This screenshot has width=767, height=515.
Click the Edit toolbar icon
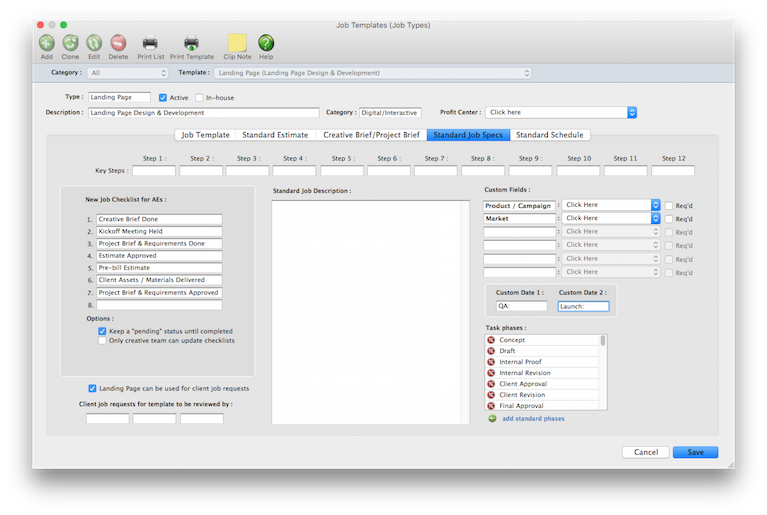(94, 43)
